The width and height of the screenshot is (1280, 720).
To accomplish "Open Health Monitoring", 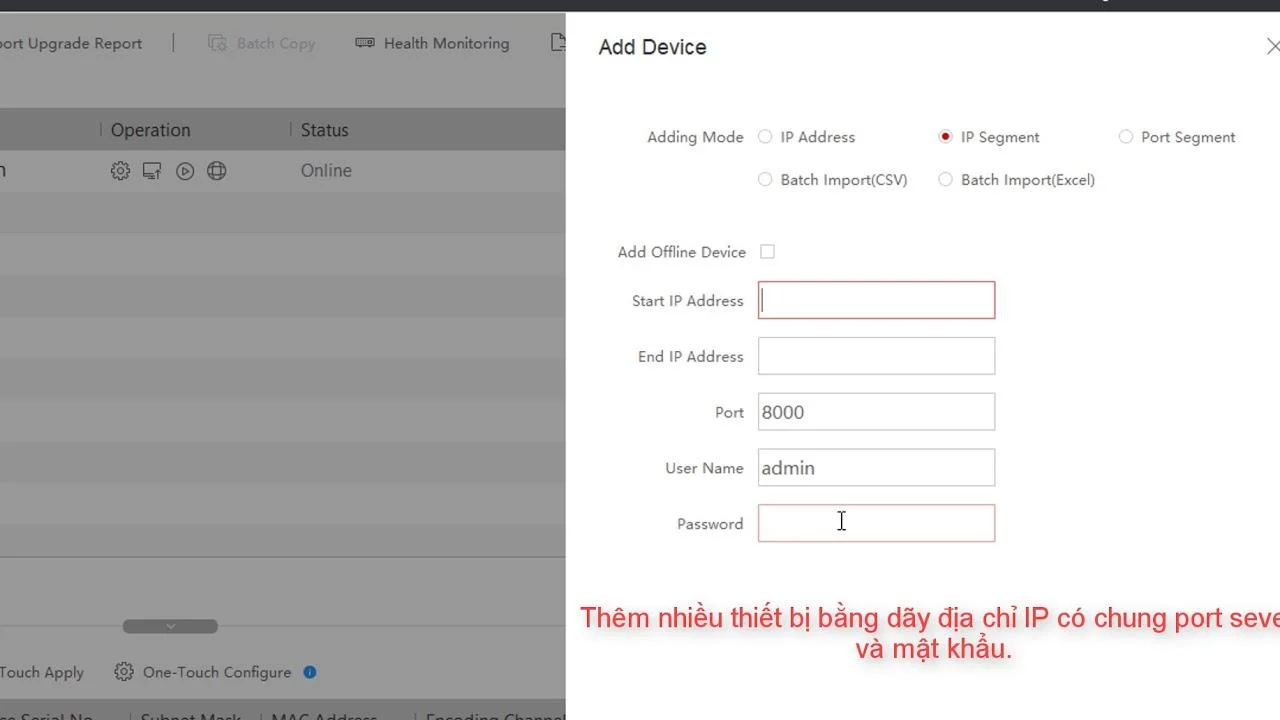I will point(446,44).
